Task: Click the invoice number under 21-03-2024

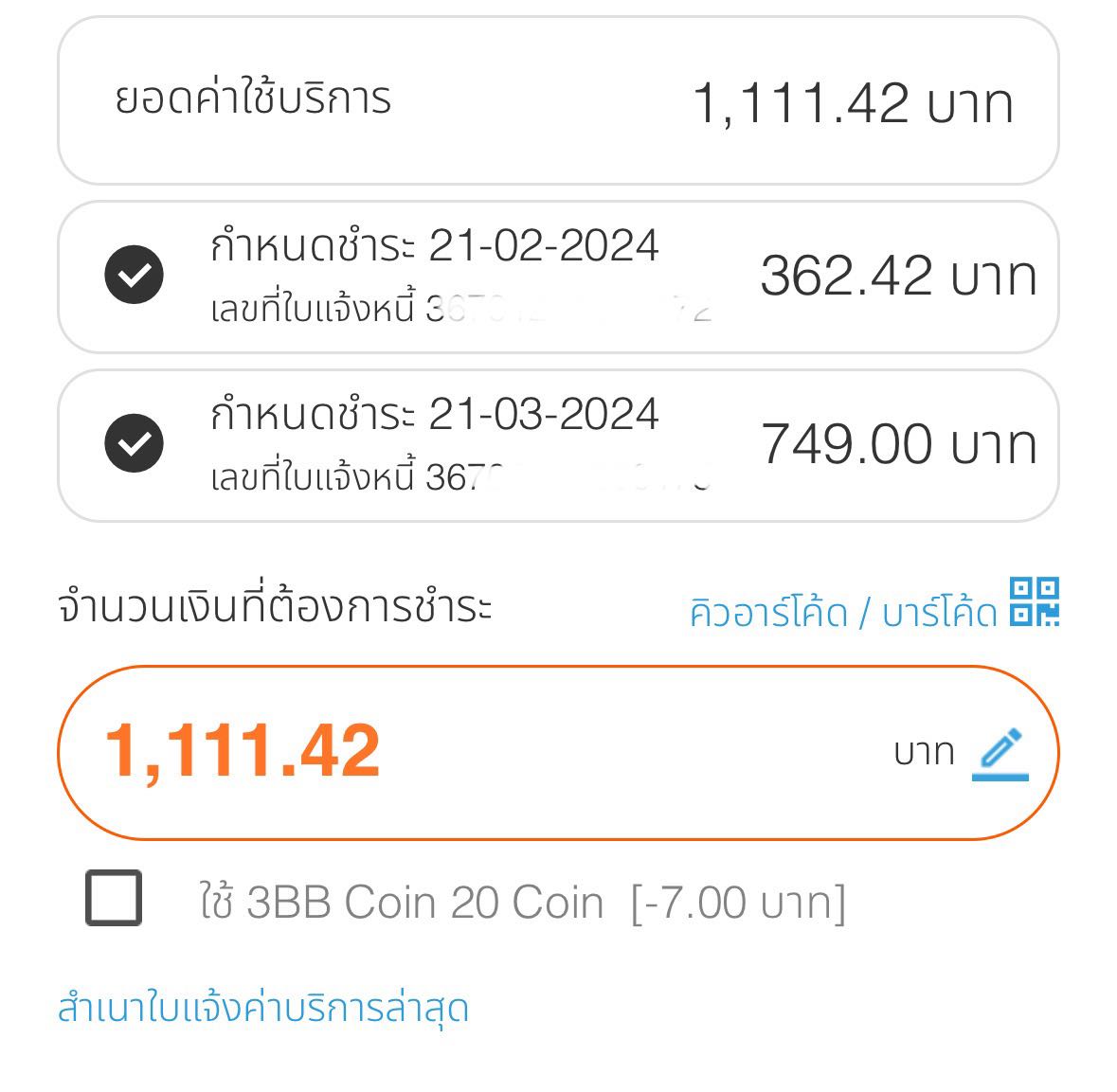Action: (x=460, y=475)
